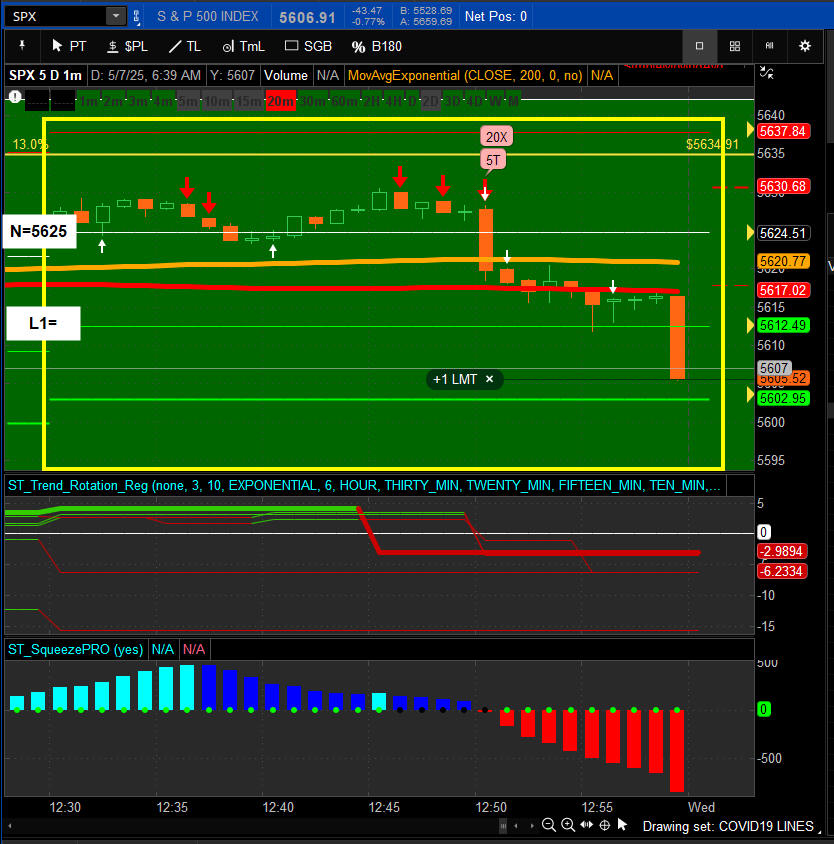The image size is (834, 844).
Task: Click the 5602.95 green price bubble
Action: tap(783, 398)
